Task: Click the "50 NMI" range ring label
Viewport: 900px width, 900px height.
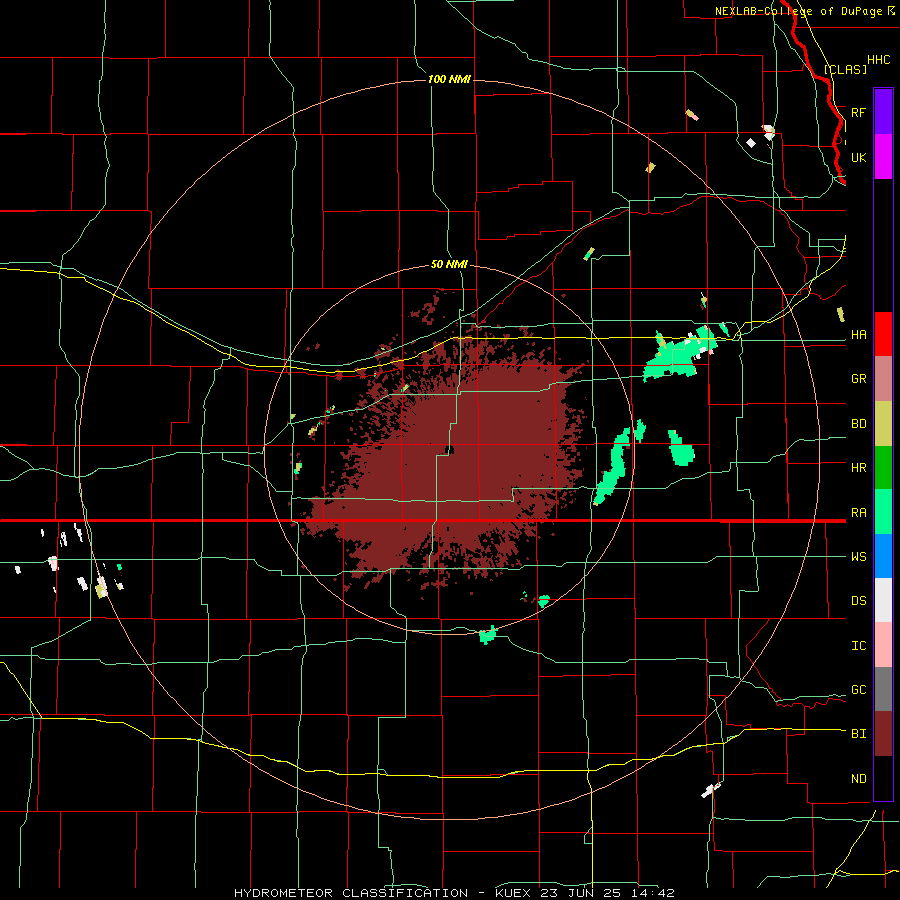Action: 449,264
